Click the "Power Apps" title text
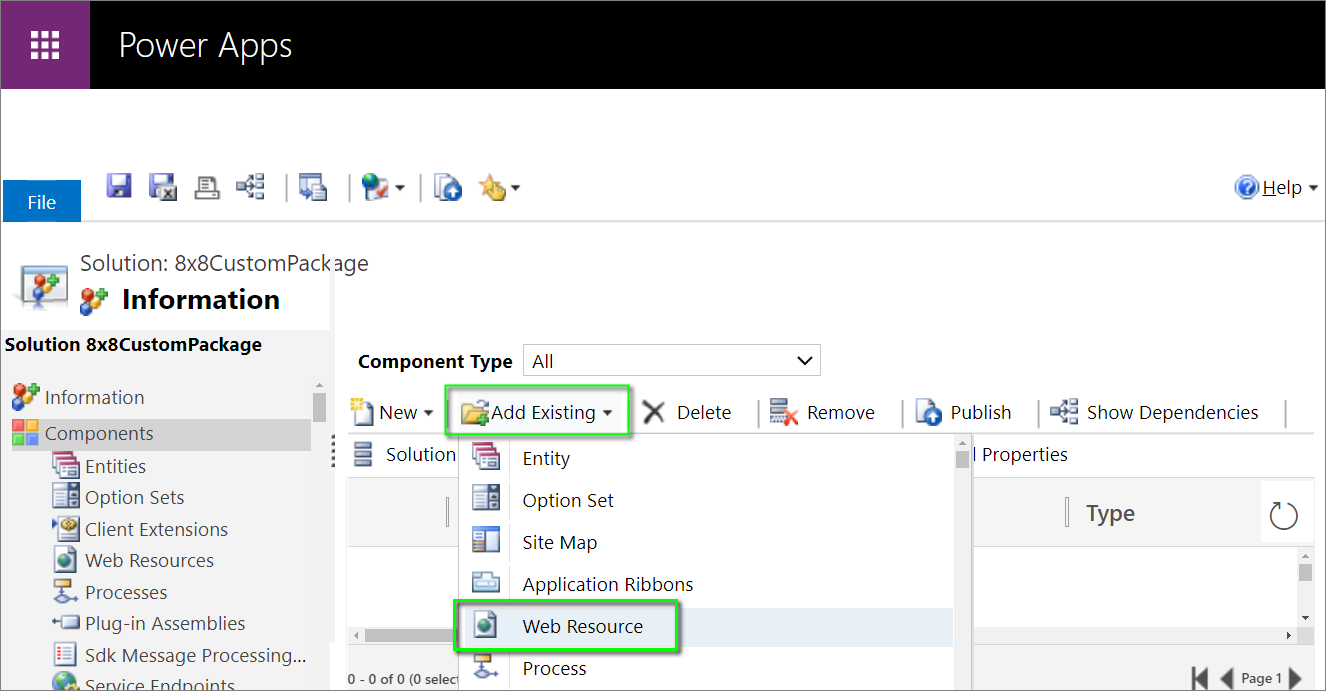This screenshot has height=691, width=1326. 206,46
